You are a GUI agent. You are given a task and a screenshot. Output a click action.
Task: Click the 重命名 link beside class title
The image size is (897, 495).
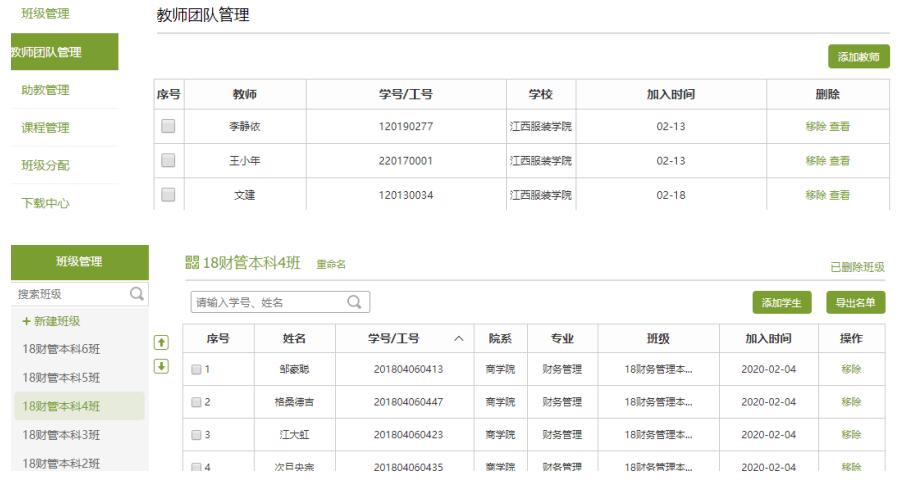[x=330, y=264]
